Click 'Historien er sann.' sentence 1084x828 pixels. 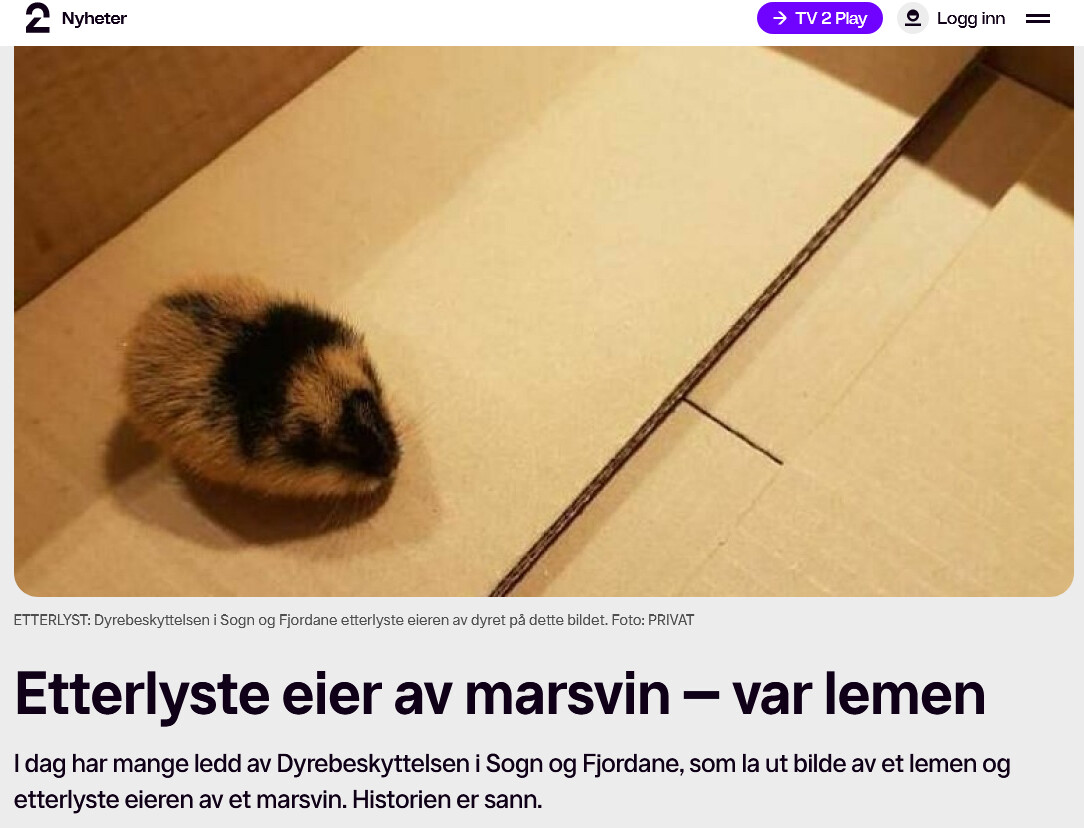[447, 800]
